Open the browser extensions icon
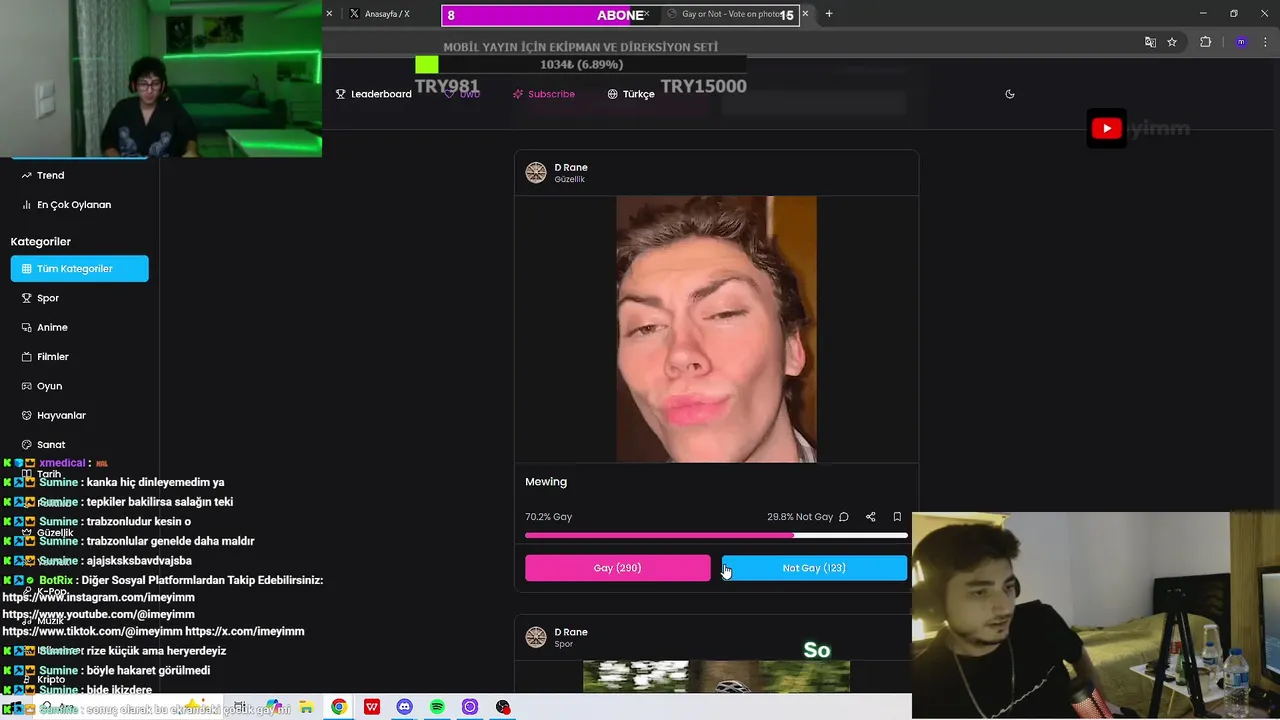The width and height of the screenshot is (1280, 720). pos(1205,42)
